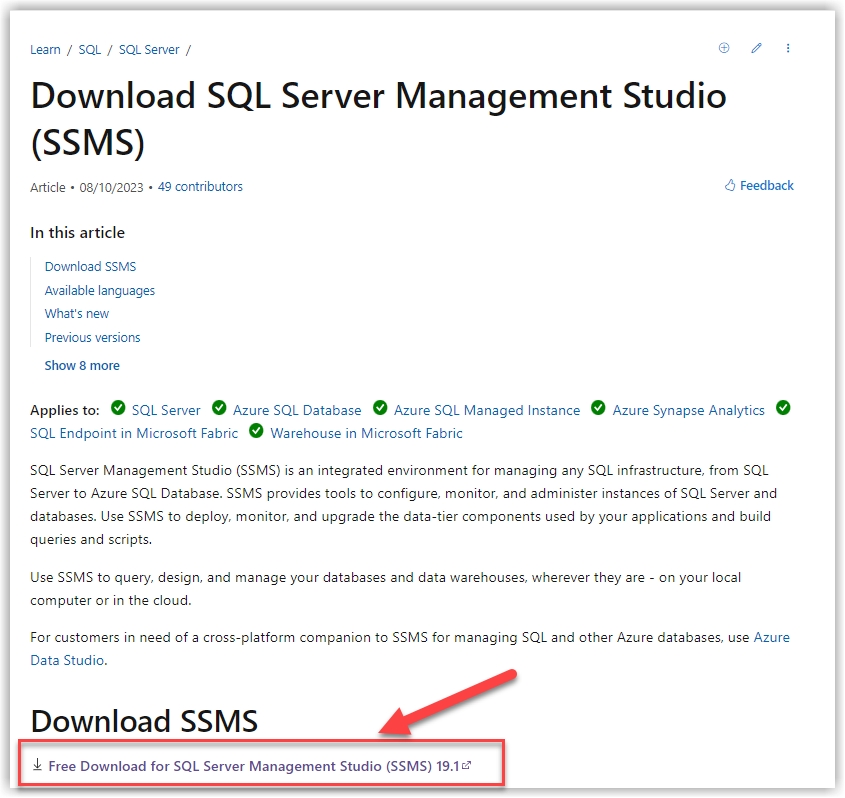Click the edit pencil icon
The image size is (845, 798).
pos(756,48)
